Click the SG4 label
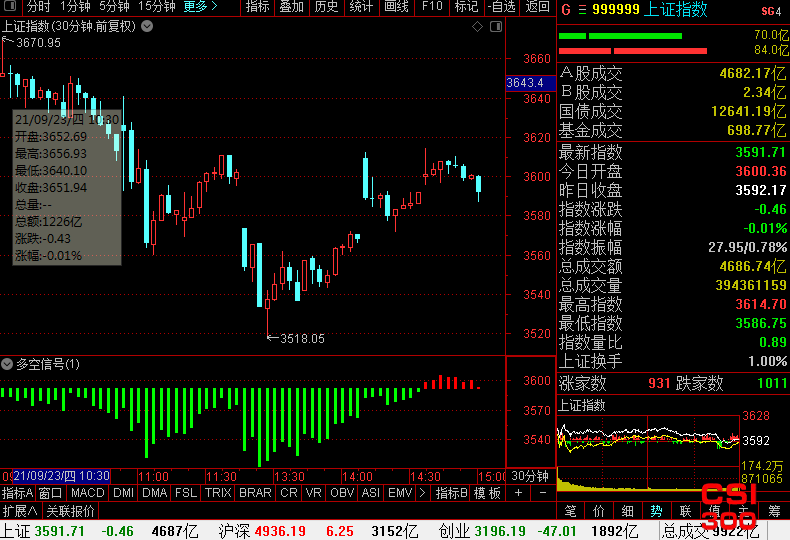The width and height of the screenshot is (790, 540). pos(771,11)
